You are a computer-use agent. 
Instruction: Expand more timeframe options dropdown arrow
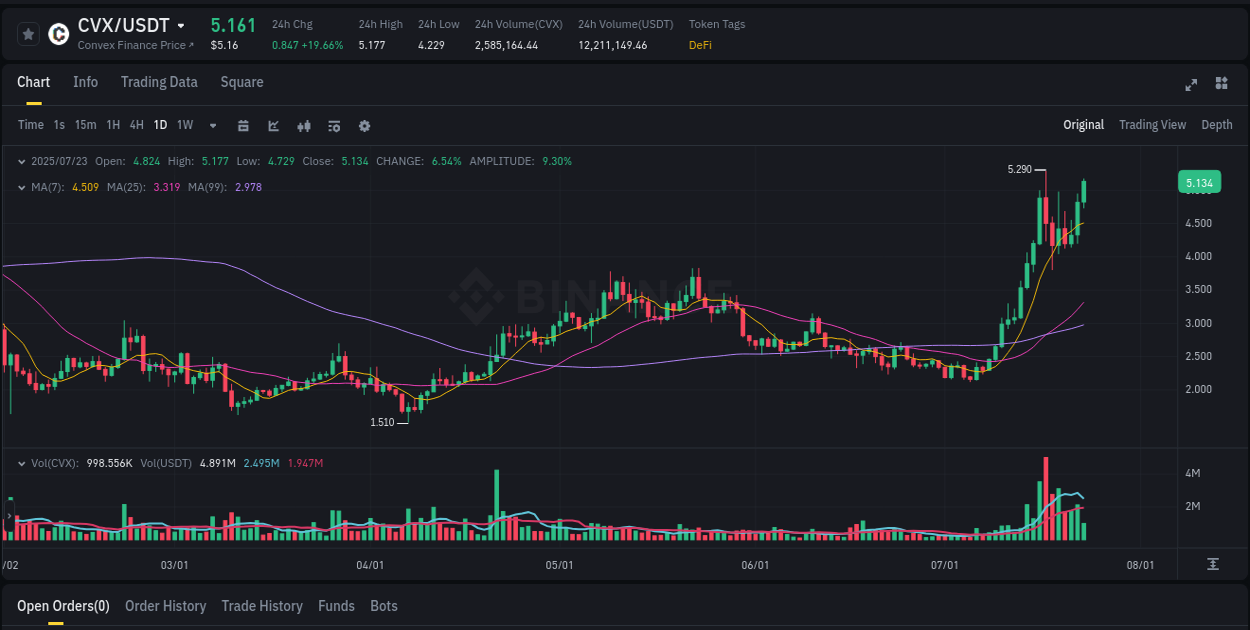pyautogui.click(x=211, y=126)
